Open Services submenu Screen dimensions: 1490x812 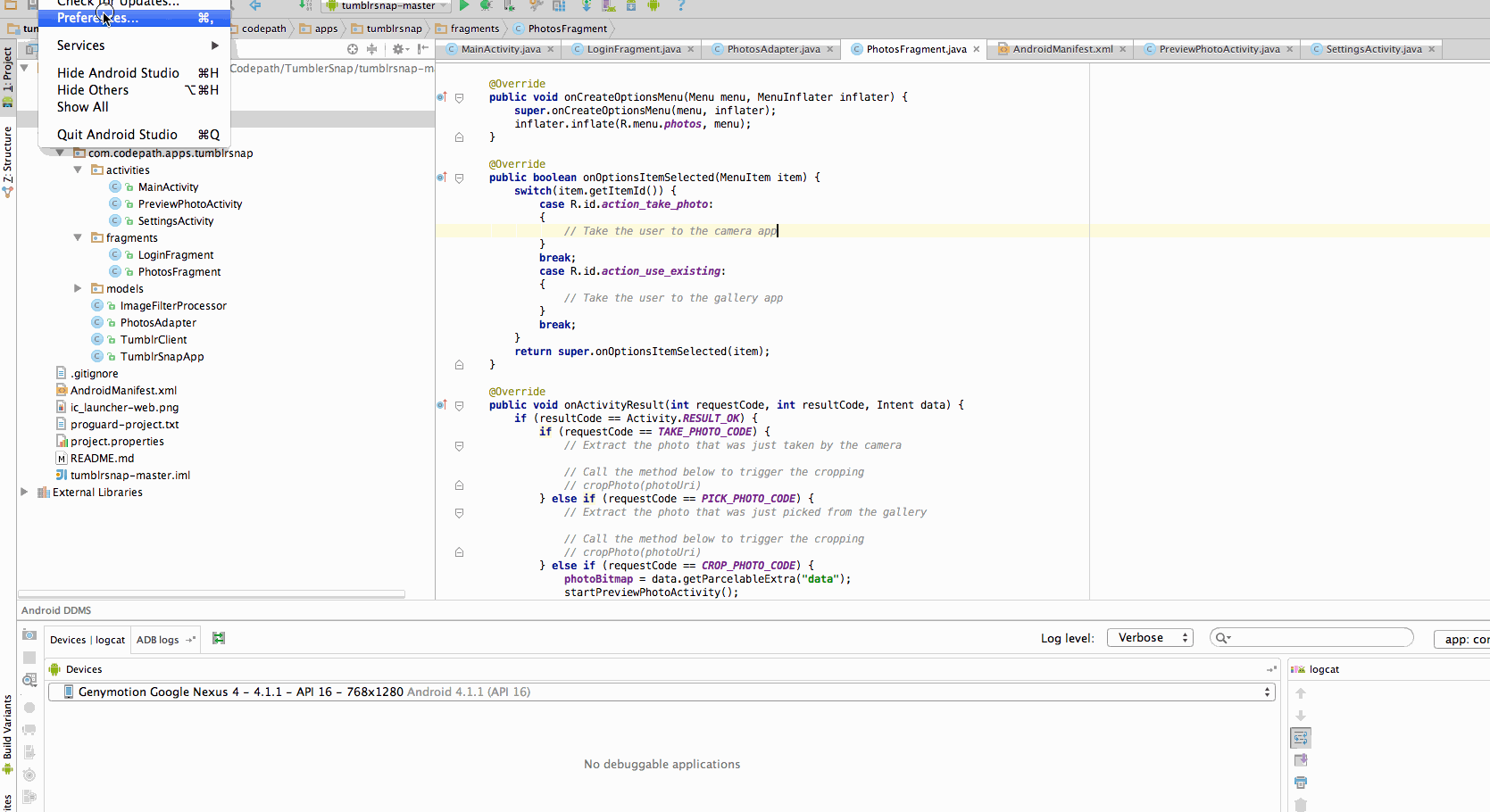pos(134,46)
